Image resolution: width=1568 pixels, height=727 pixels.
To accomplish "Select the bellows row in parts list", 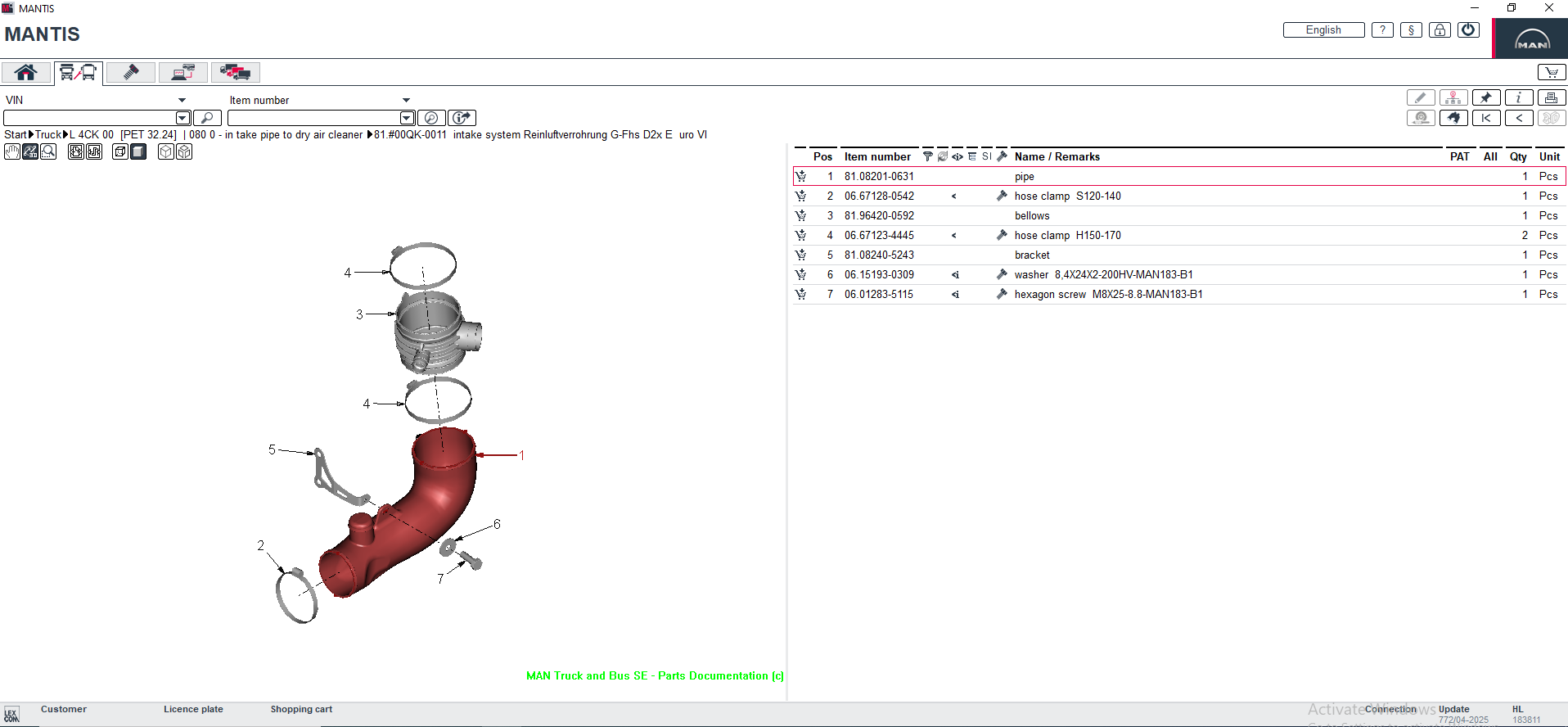I will click(1179, 215).
